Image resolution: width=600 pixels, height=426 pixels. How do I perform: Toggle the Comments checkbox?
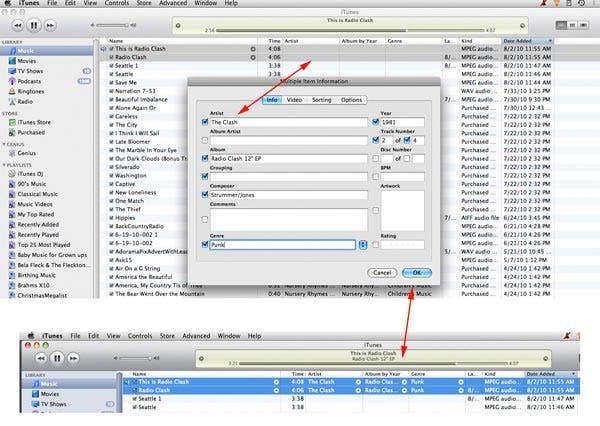click(205, 219)
